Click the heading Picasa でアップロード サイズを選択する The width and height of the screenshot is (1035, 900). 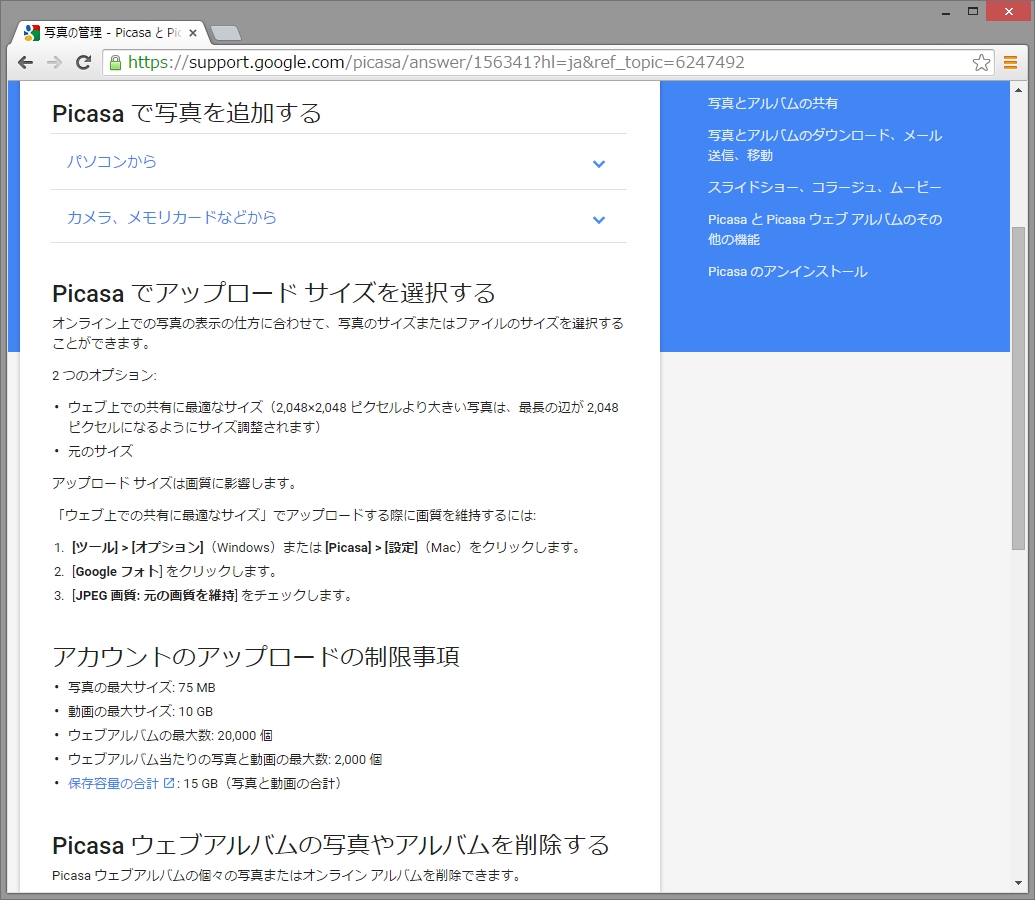point(274,293)
